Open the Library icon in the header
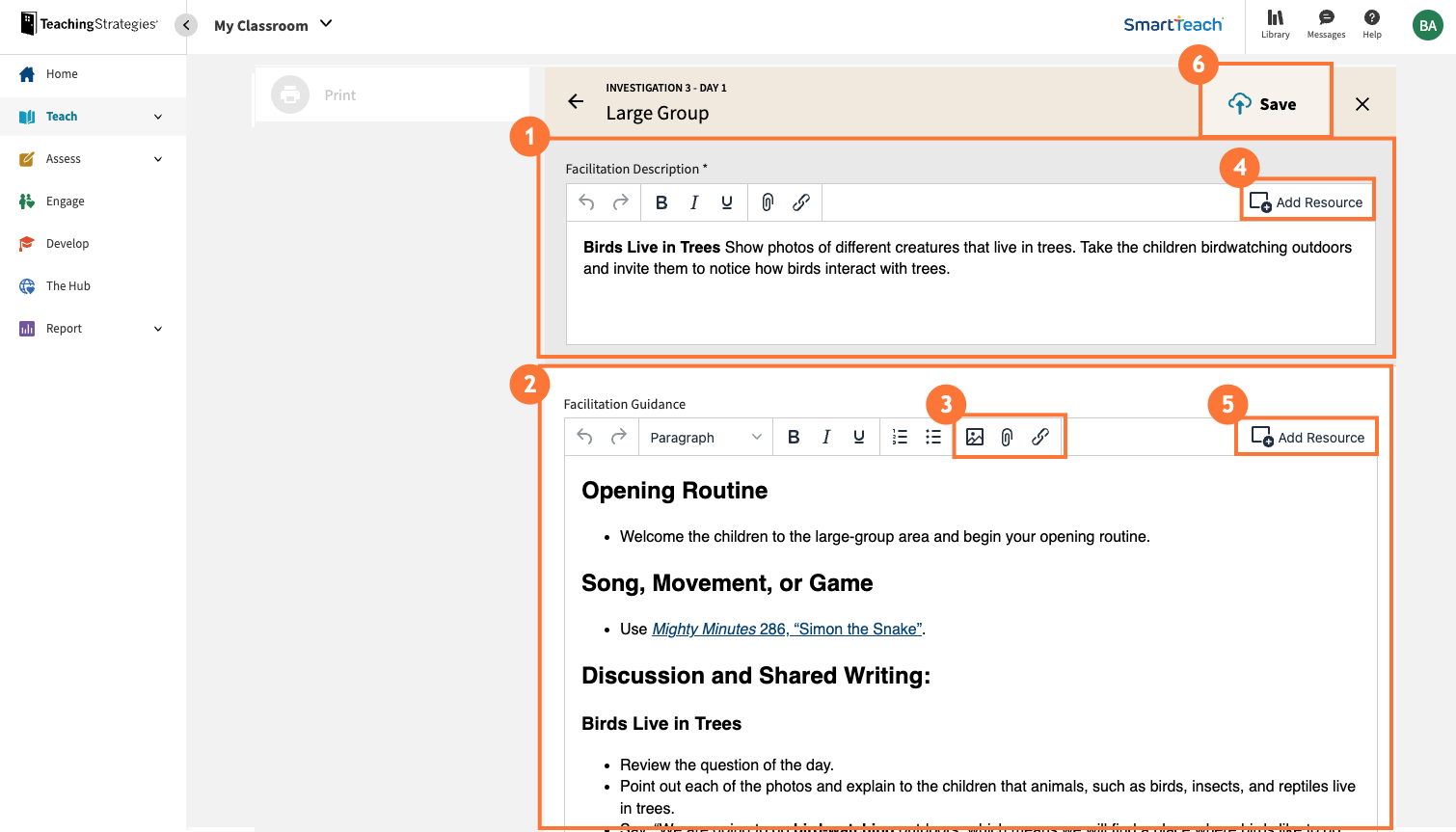The width and height of the screenshot is (1456, 832). pyautogui.click(x=1275, y=23)
